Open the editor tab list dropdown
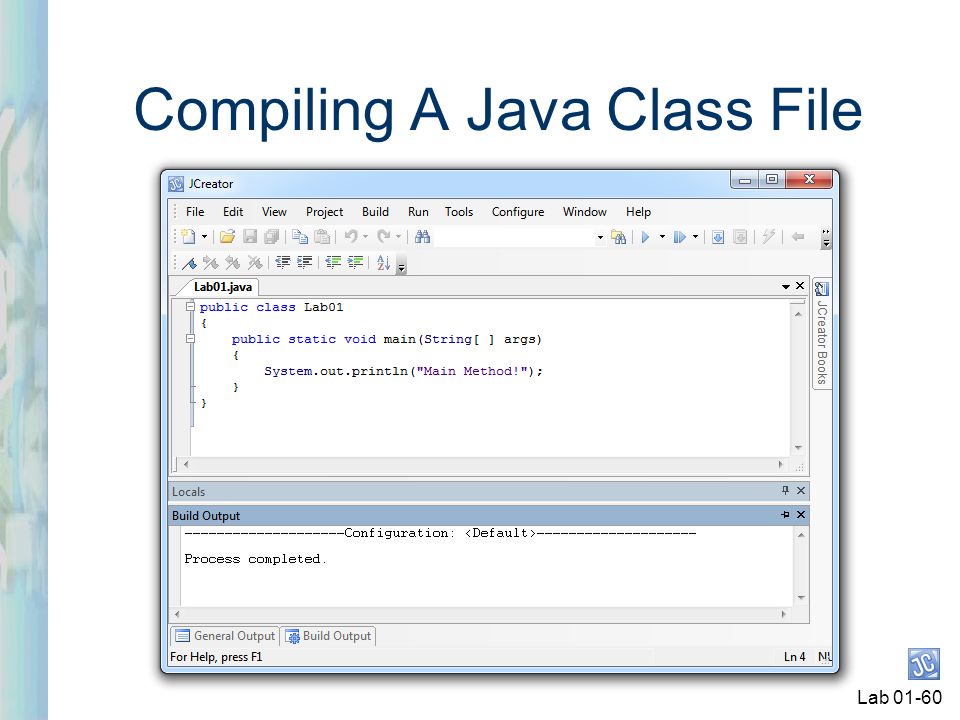The height and width of the screenshot is (720, 960). (x=786, y=287)
